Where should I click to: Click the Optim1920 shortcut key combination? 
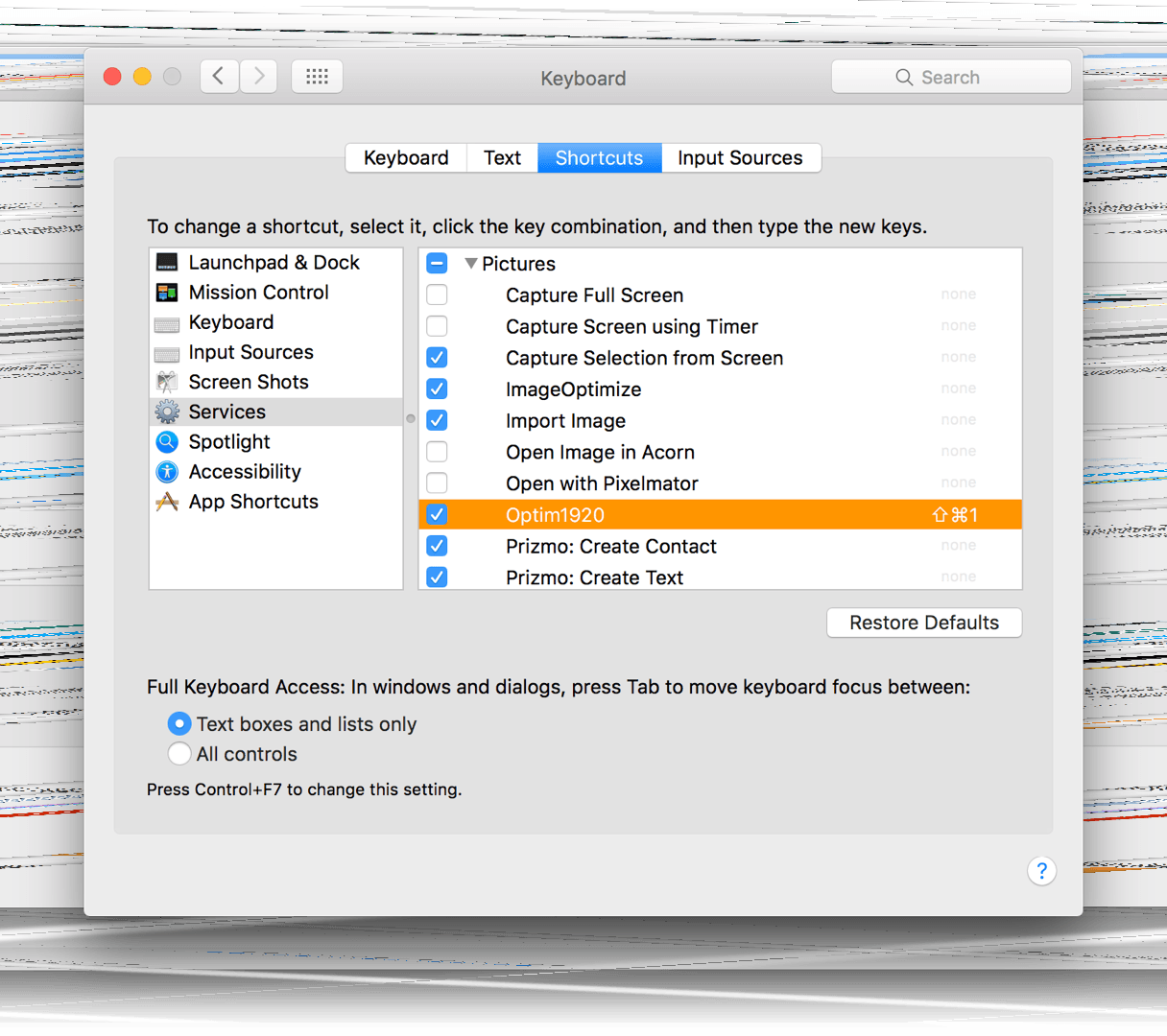click(x=955, y=515)
